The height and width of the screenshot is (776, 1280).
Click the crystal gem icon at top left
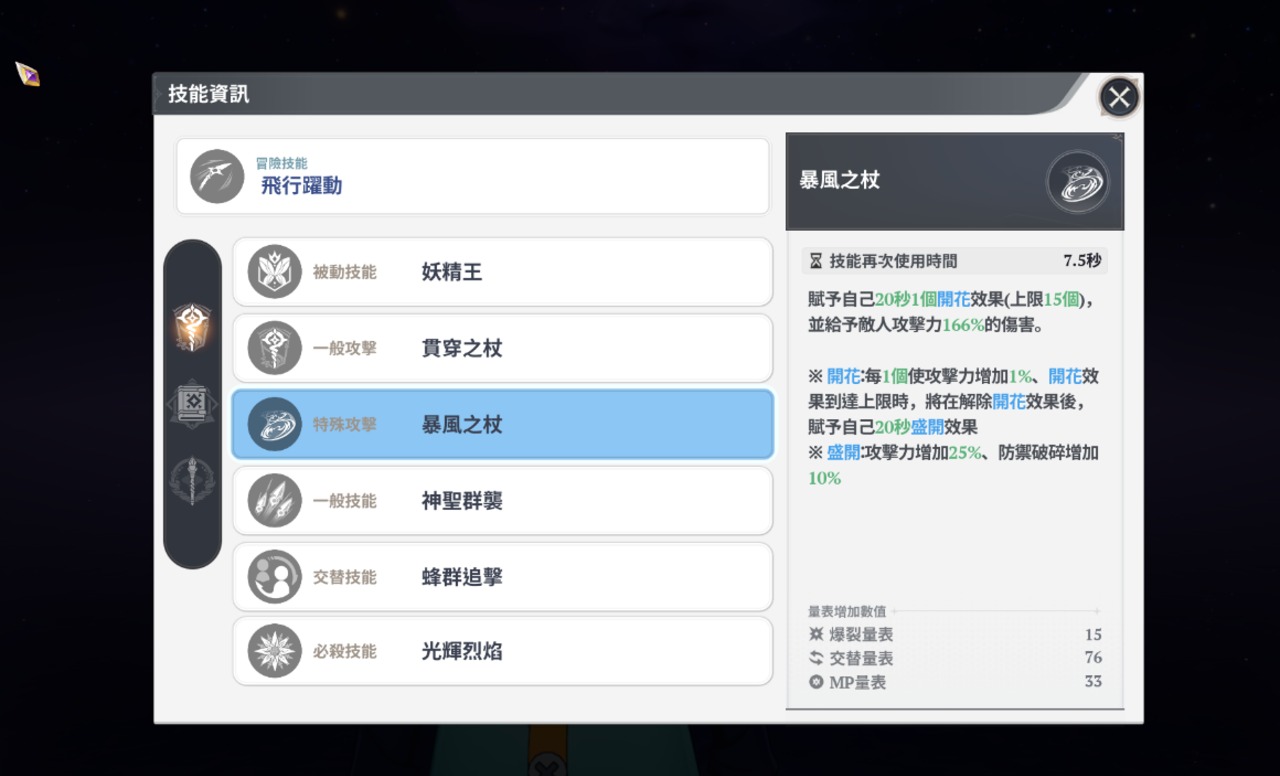click(x=28, y=74)
